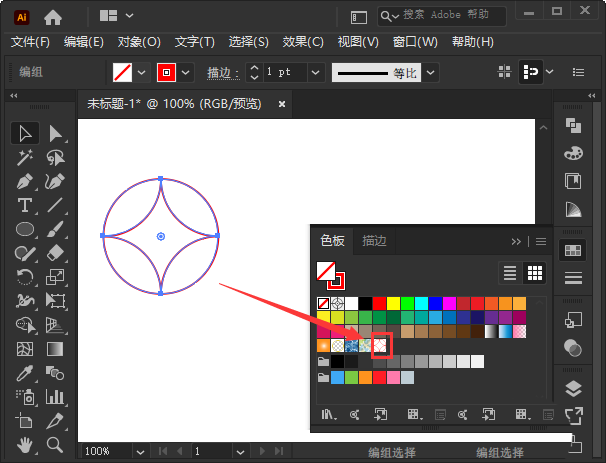Click the Home icon in title bar
The height and width of the screenshot is (463, 606).
tap(52, 16)
